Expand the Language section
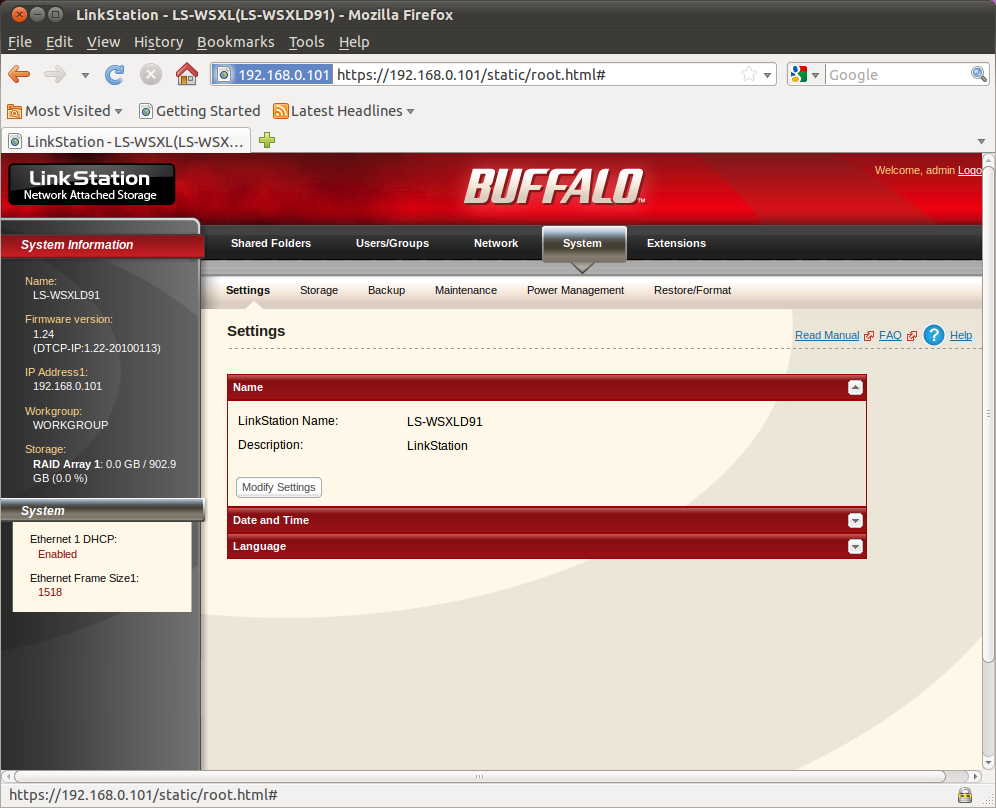The width and height of the screenshot is (996, 808). (x=855, y=547)
